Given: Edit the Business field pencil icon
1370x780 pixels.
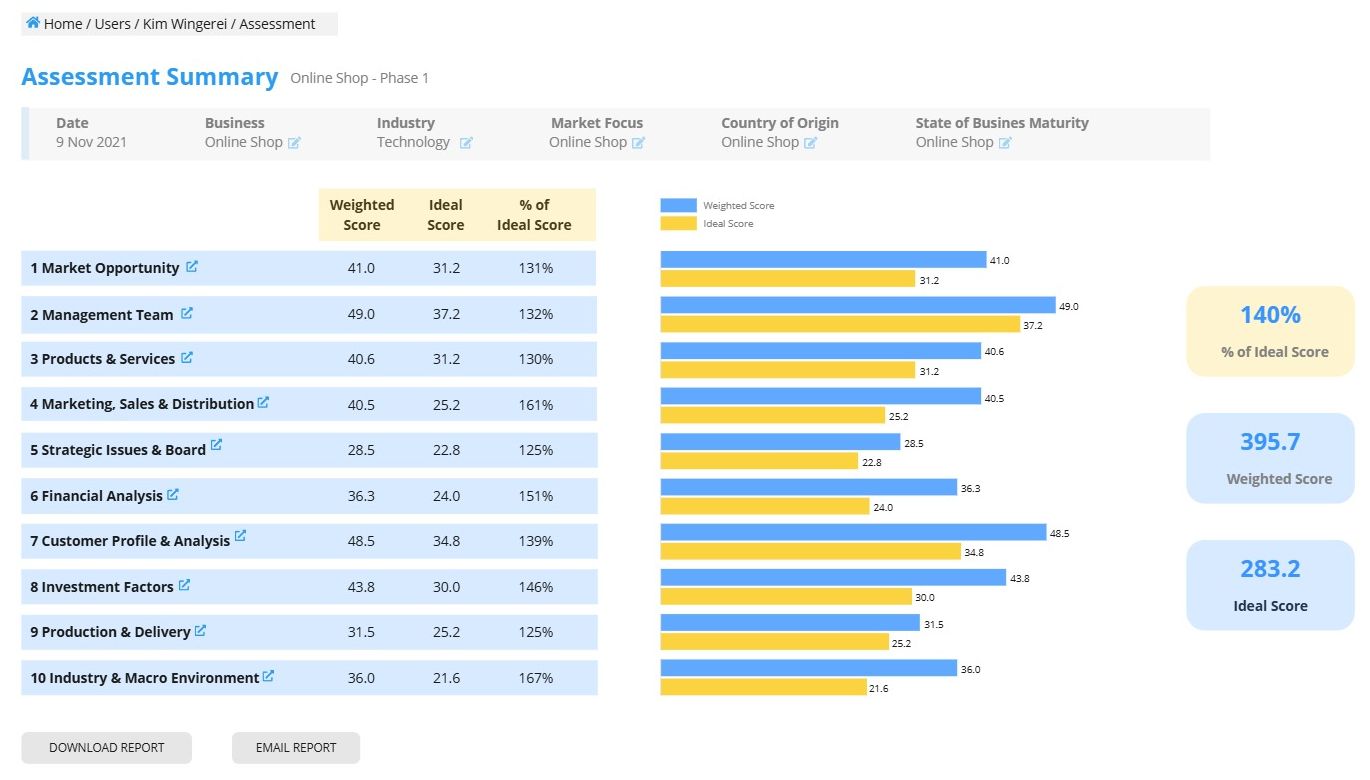Looking at the screenshot, I should coord(294,143).
